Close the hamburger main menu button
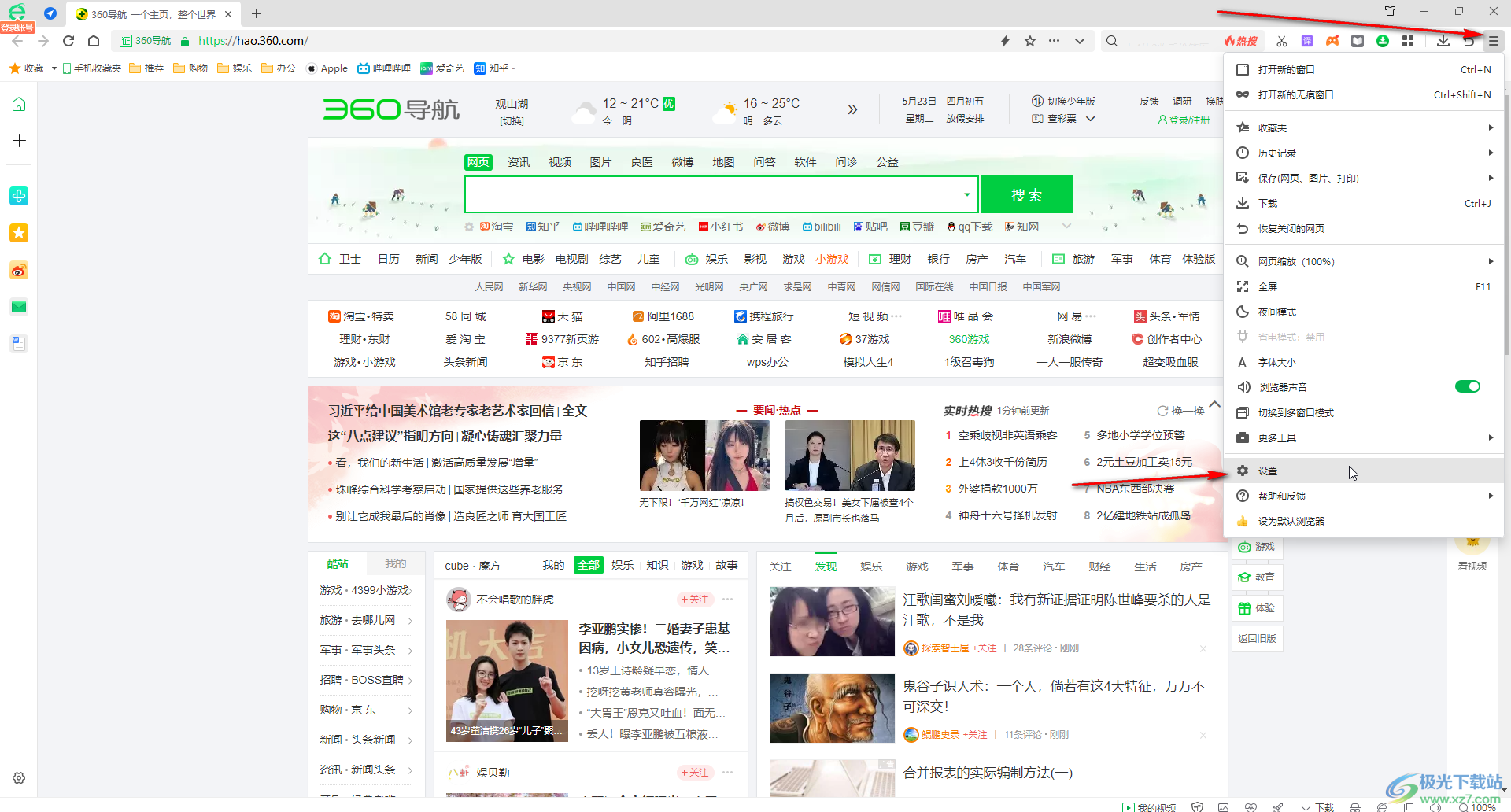Screen dimensions: 1511x812 [x=1493, y=41]
